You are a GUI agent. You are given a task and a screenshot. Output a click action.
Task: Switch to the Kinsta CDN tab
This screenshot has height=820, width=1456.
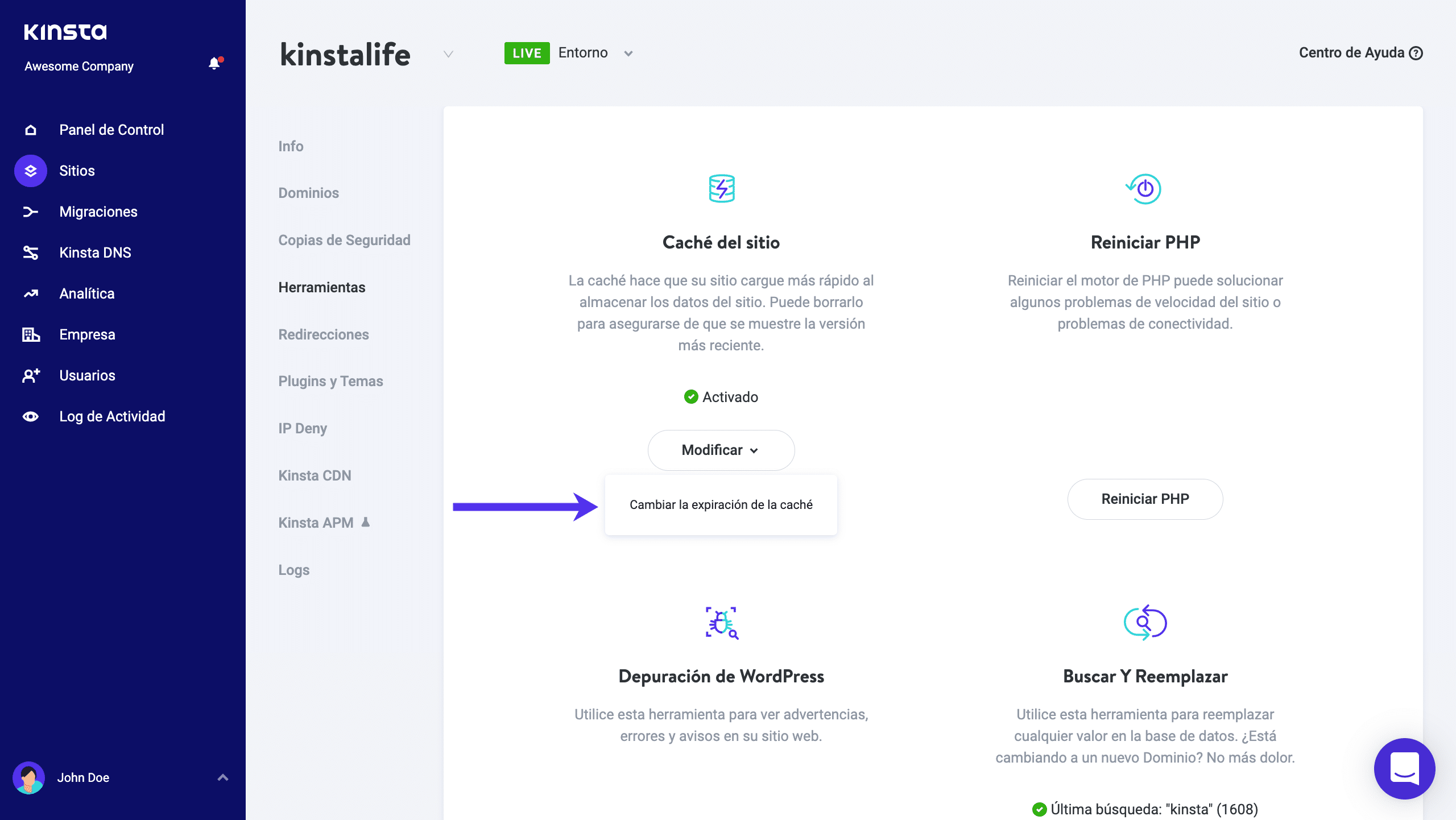click(x=315, y=475)
